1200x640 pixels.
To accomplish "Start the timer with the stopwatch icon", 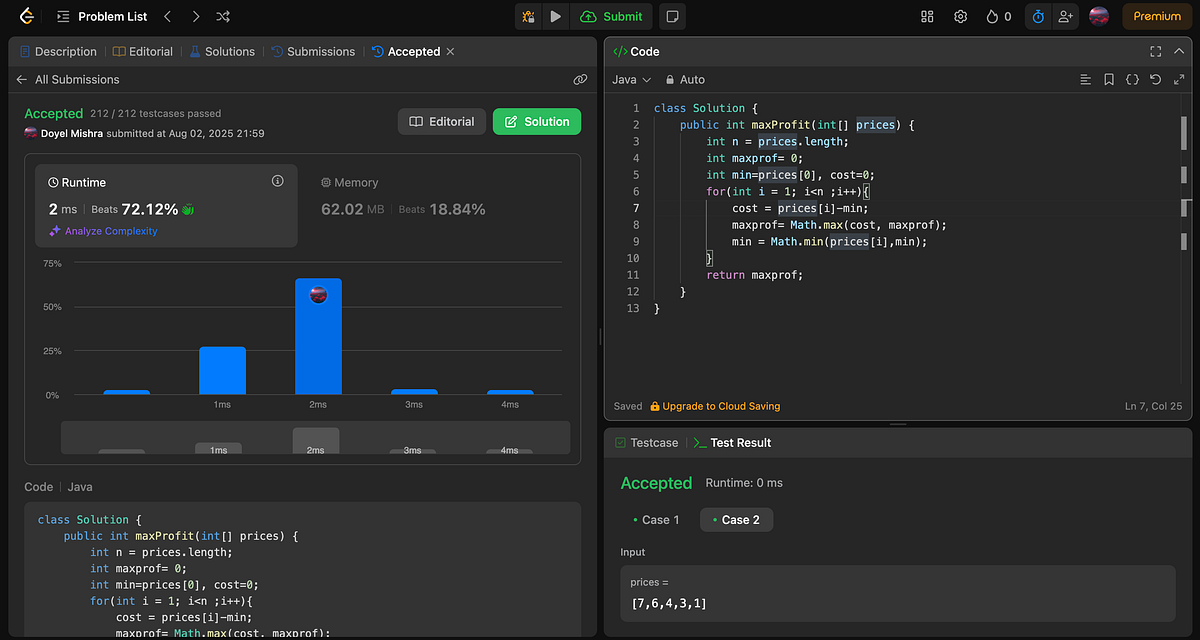I will tap(1037, 16).
